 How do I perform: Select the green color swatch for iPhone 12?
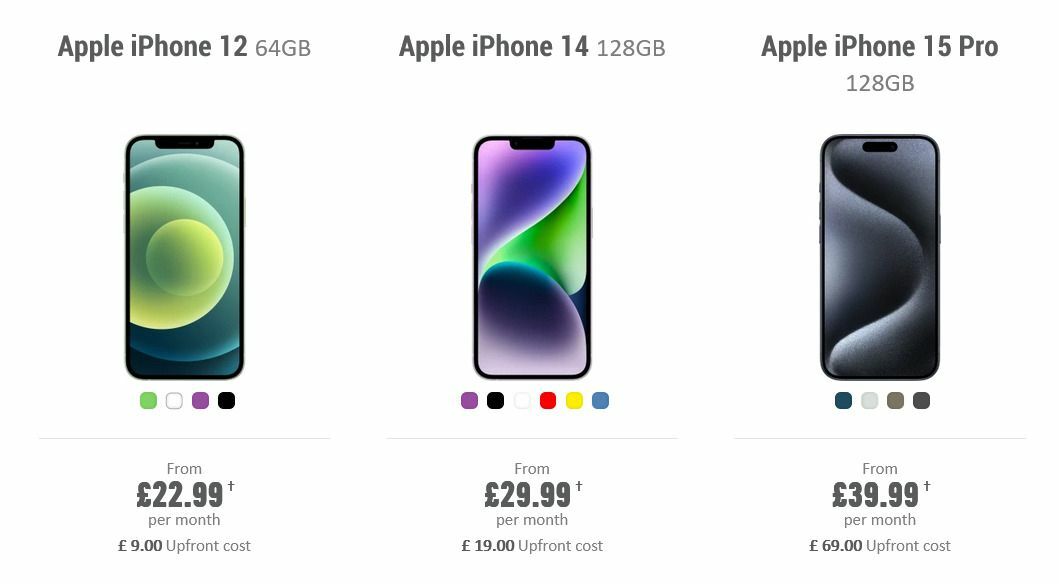148,401
